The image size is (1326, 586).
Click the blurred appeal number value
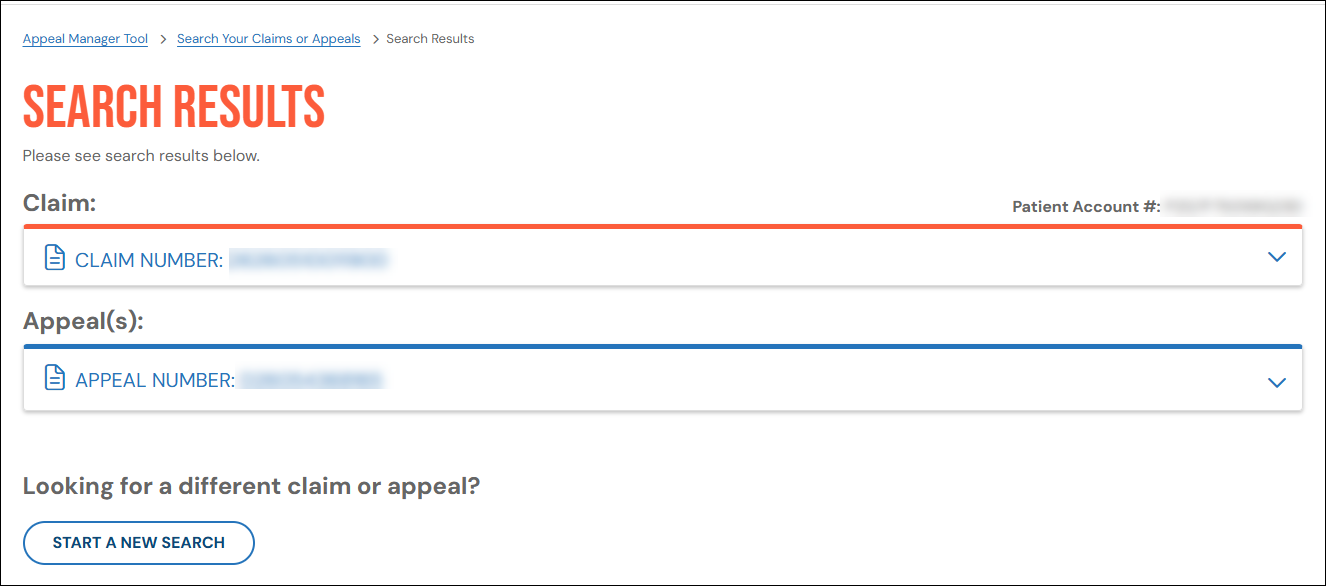point(311,380)
